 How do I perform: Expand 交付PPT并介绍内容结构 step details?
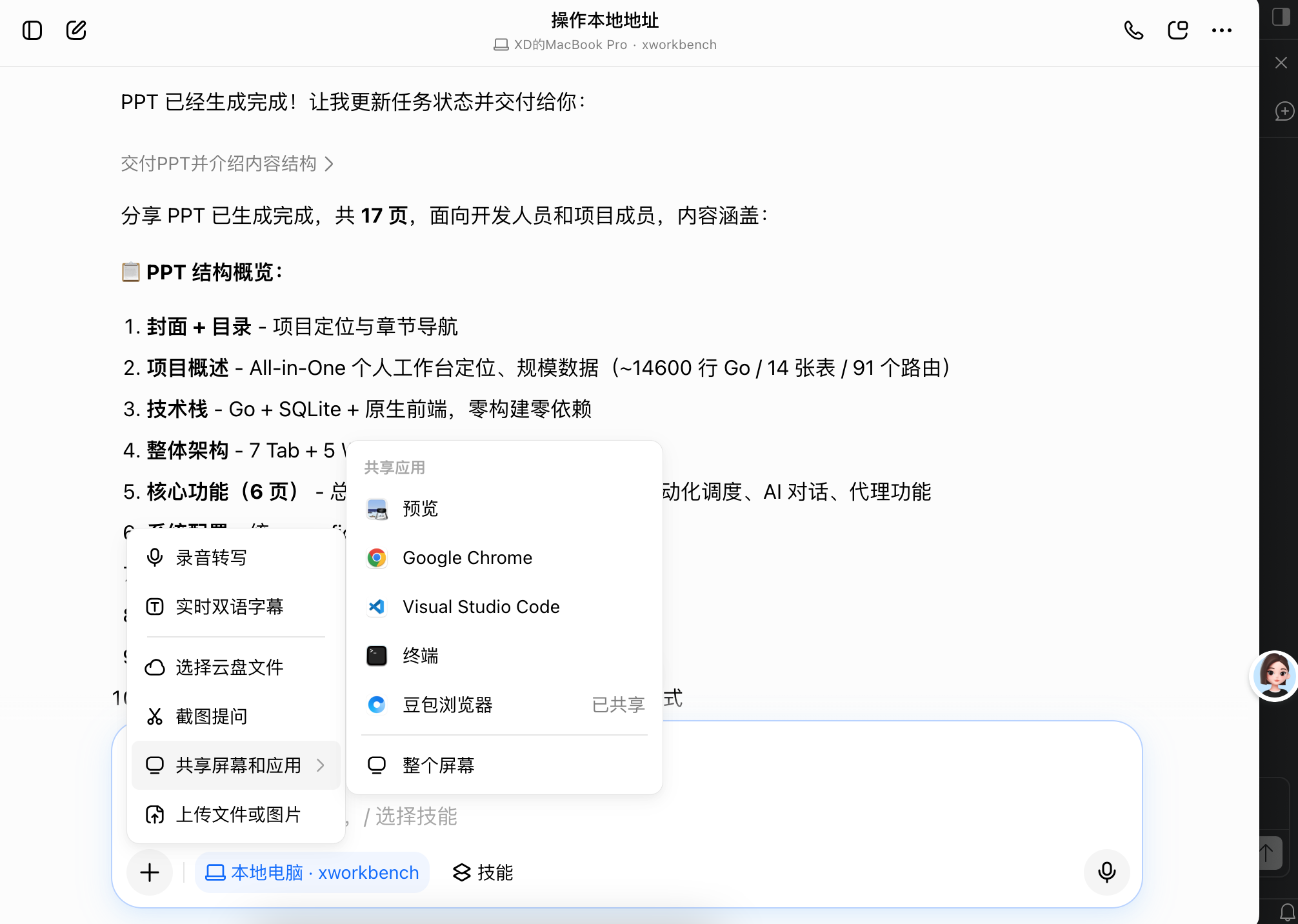227,164
